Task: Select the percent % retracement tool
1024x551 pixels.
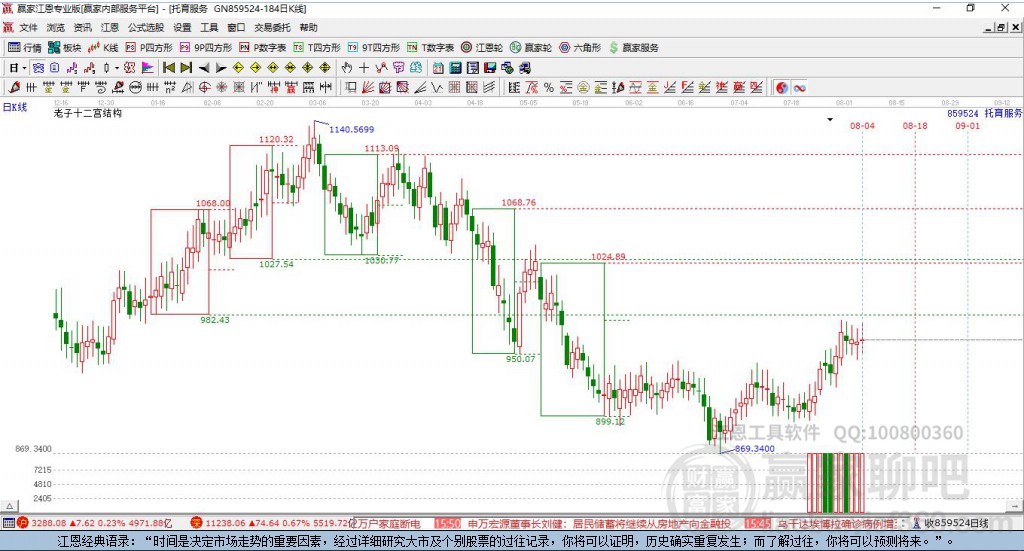Action: click(x=549, y=87)
